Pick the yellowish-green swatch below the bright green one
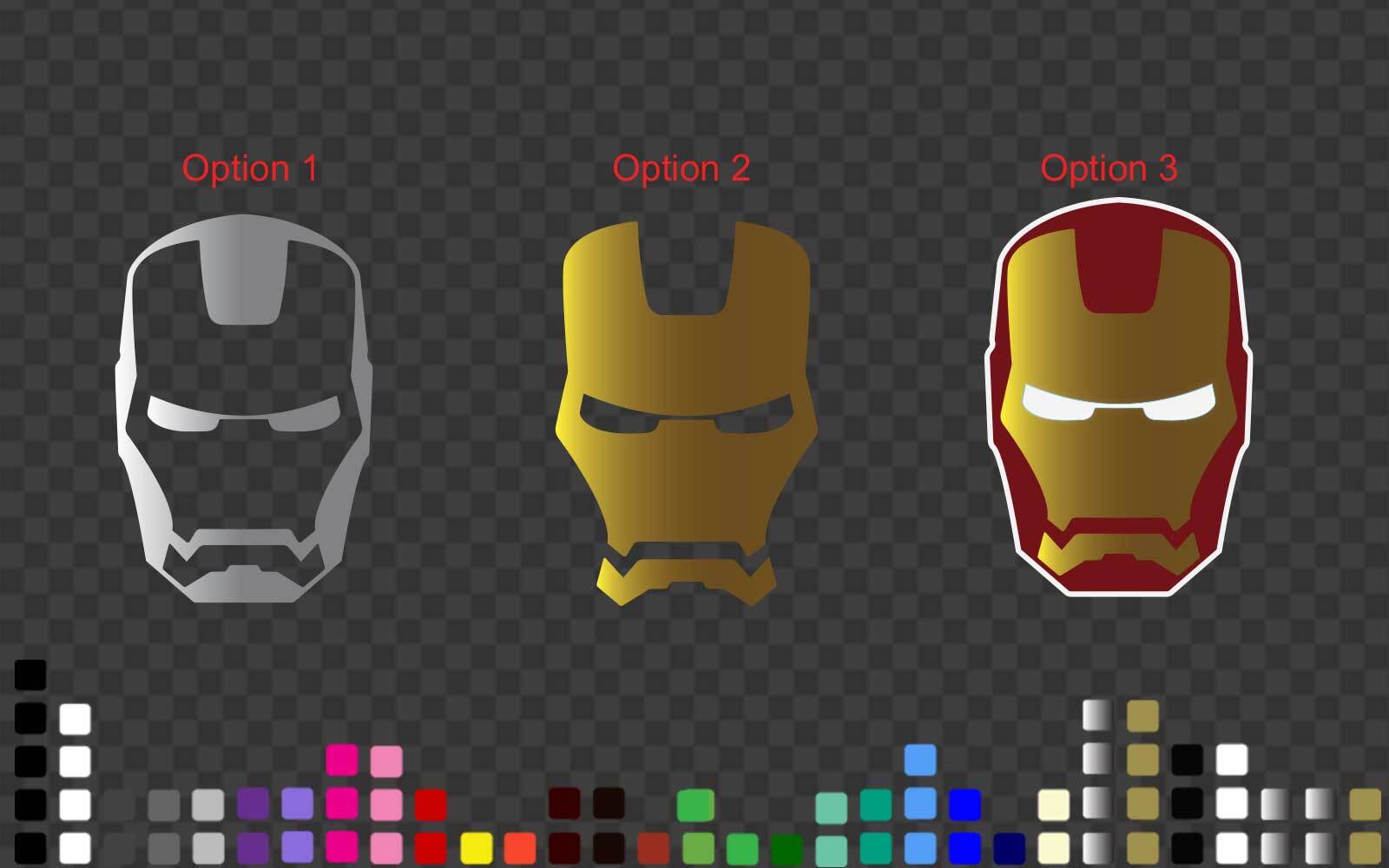The image size is (1389, 868). coord(697,848)
